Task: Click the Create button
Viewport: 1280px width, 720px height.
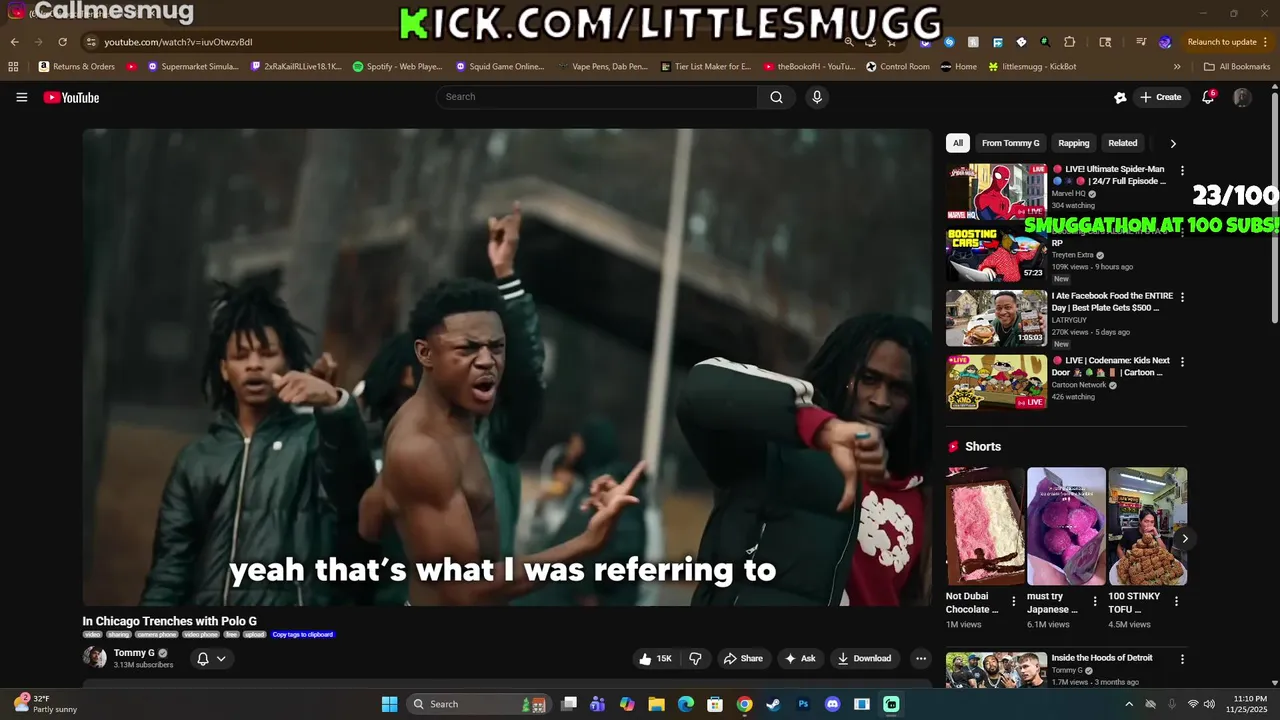Action: coord(1161,97)
